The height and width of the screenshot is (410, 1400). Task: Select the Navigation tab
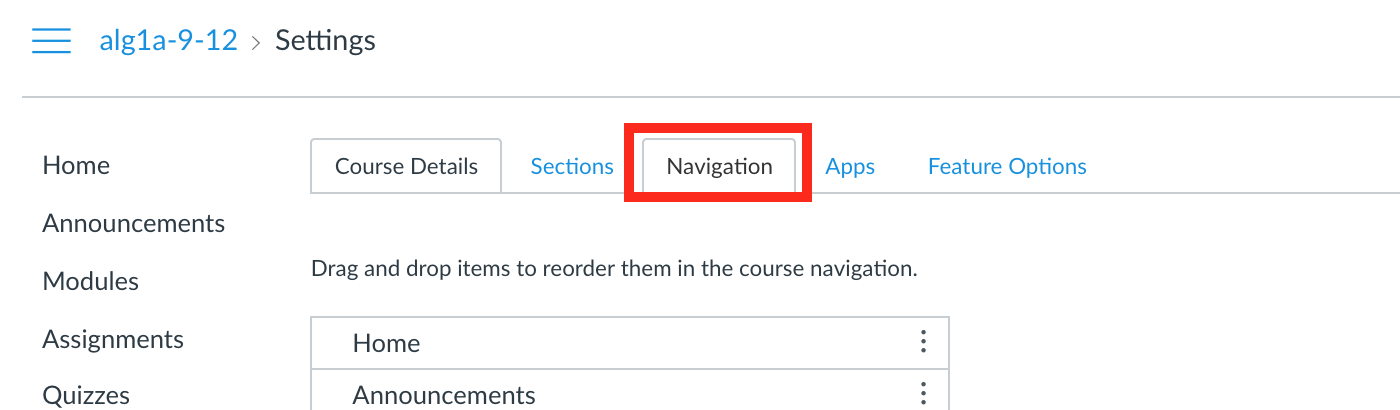pyautogui.click(x=719, y=166)
